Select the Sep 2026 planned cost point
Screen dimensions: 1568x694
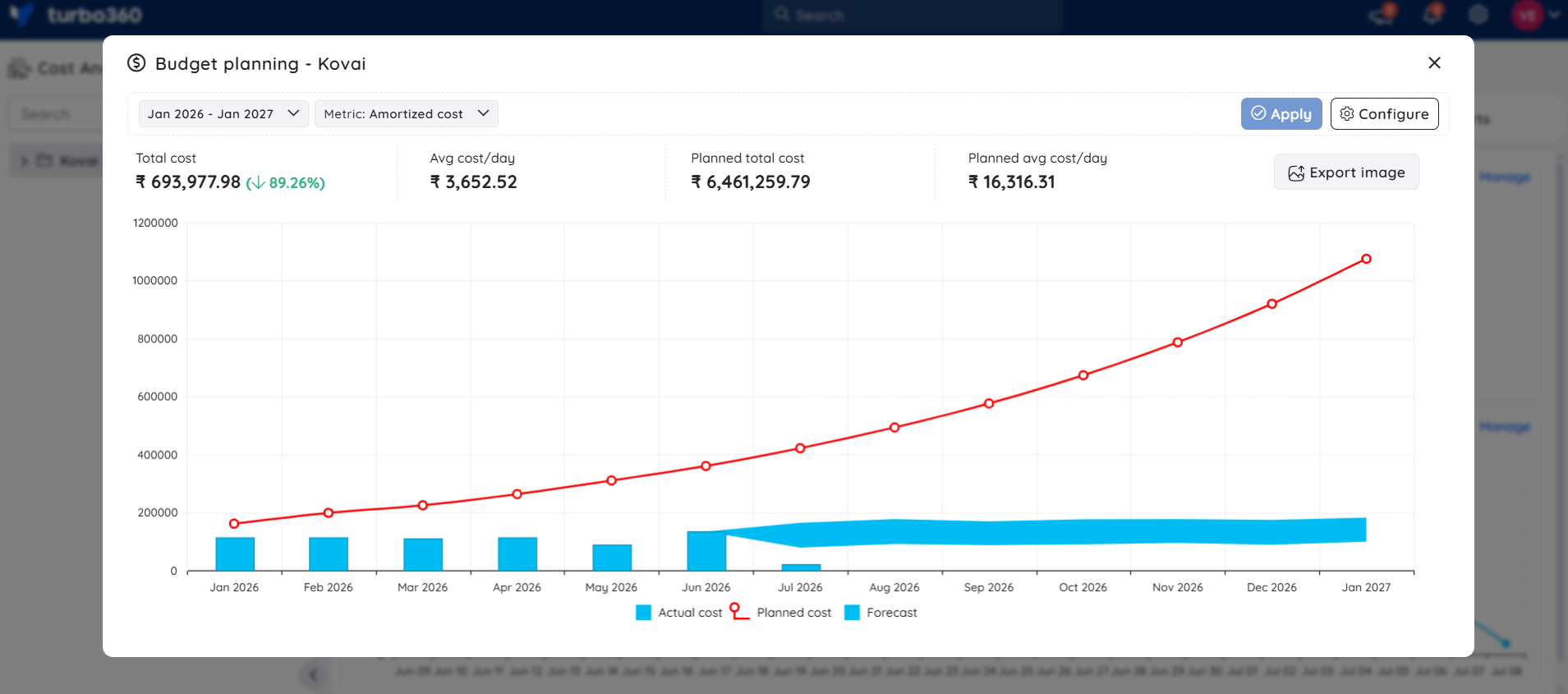click(989, 403)
